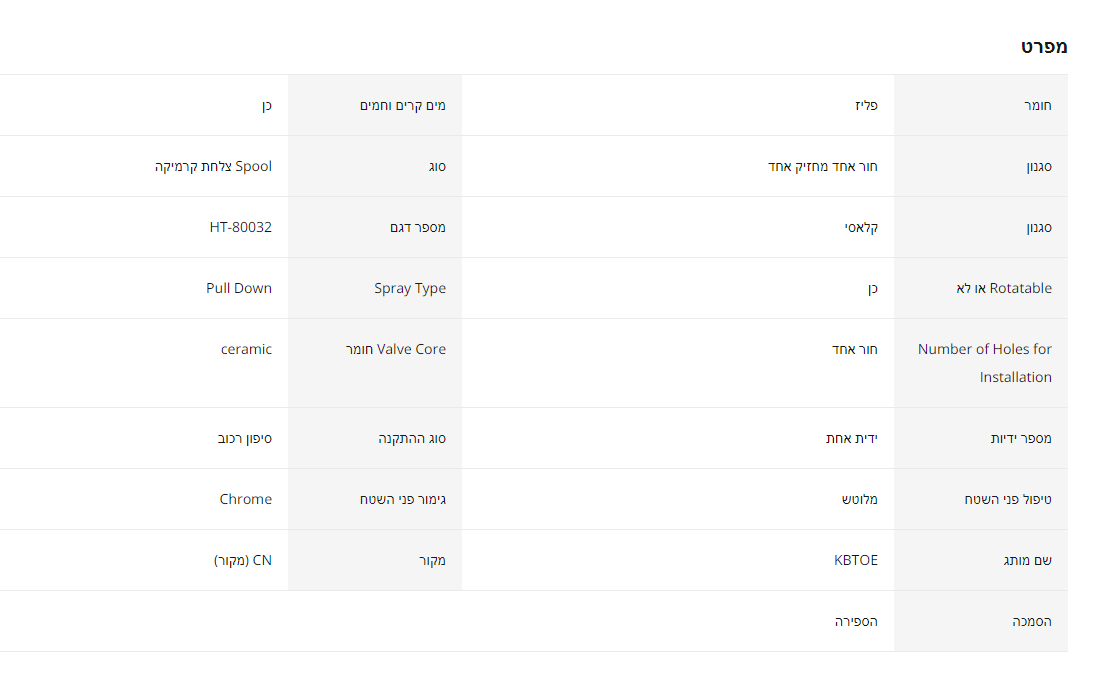Click the מפרט section heading
This screenshot has width=1106, height=679.
coord(1044,47)
